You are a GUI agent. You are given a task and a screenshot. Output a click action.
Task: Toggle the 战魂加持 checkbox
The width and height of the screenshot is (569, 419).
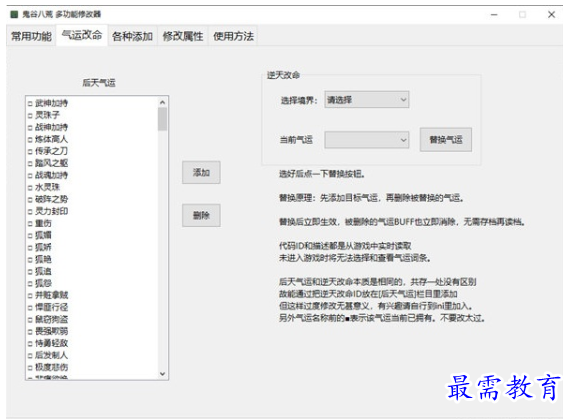[30, 176]
